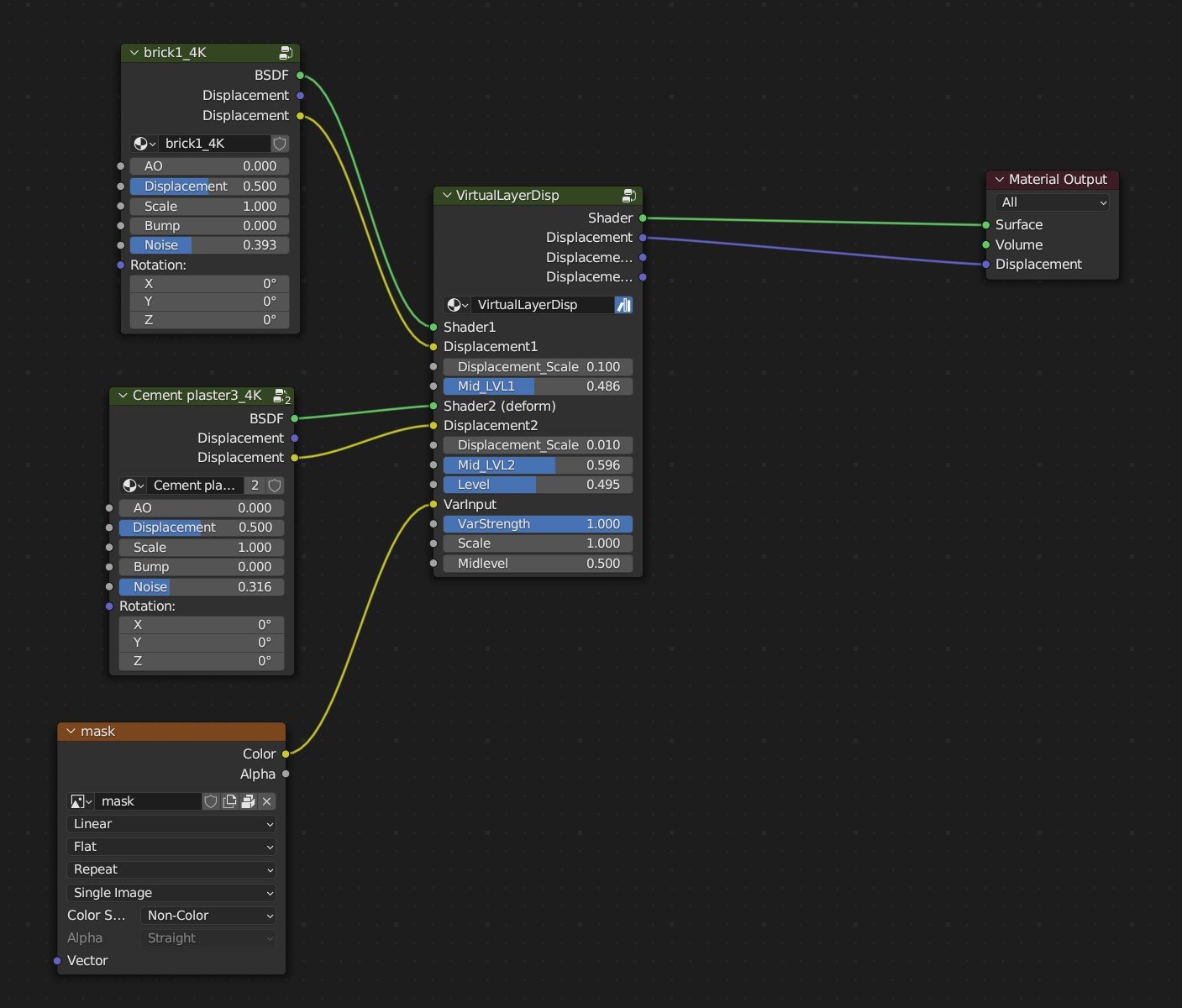Change Non-Color color space on mask node

[208, 916]
